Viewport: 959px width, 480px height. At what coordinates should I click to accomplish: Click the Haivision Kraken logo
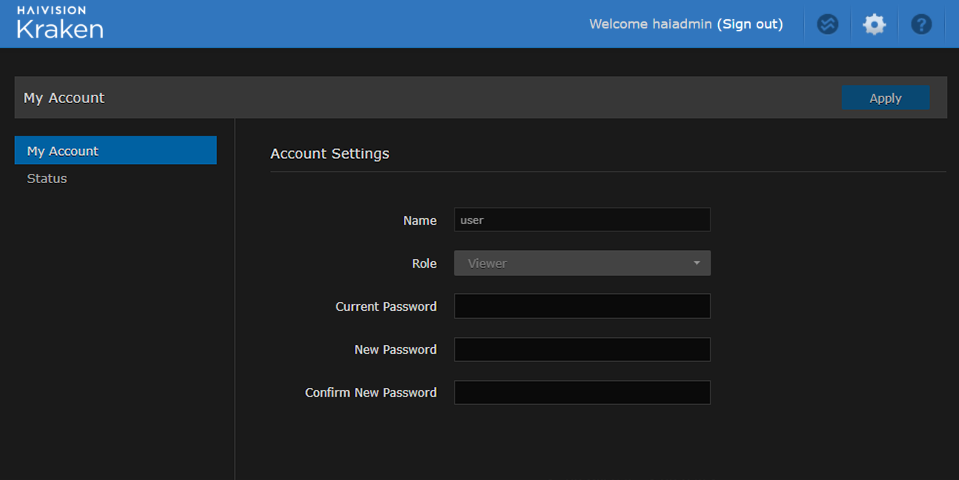(x=60, y=23)
